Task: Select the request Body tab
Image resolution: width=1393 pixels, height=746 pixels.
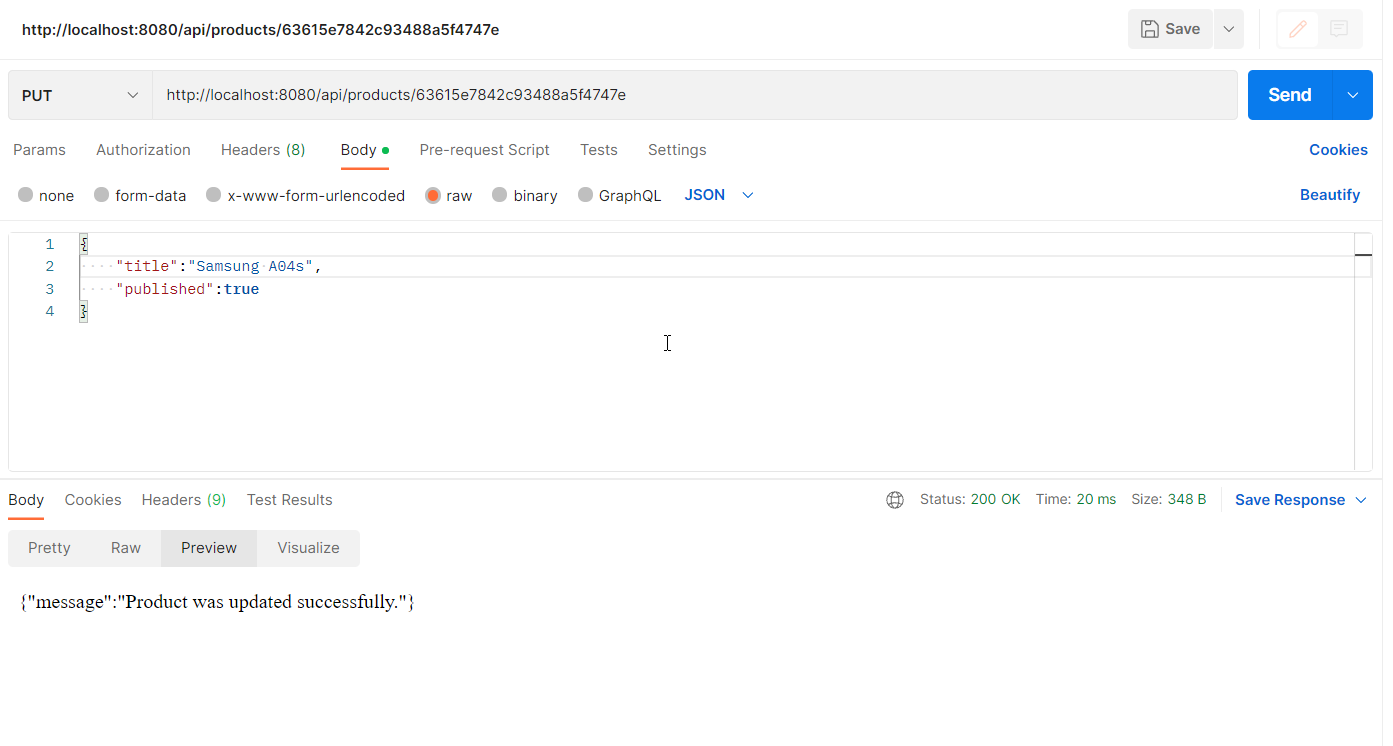Action: click(364, 150)
